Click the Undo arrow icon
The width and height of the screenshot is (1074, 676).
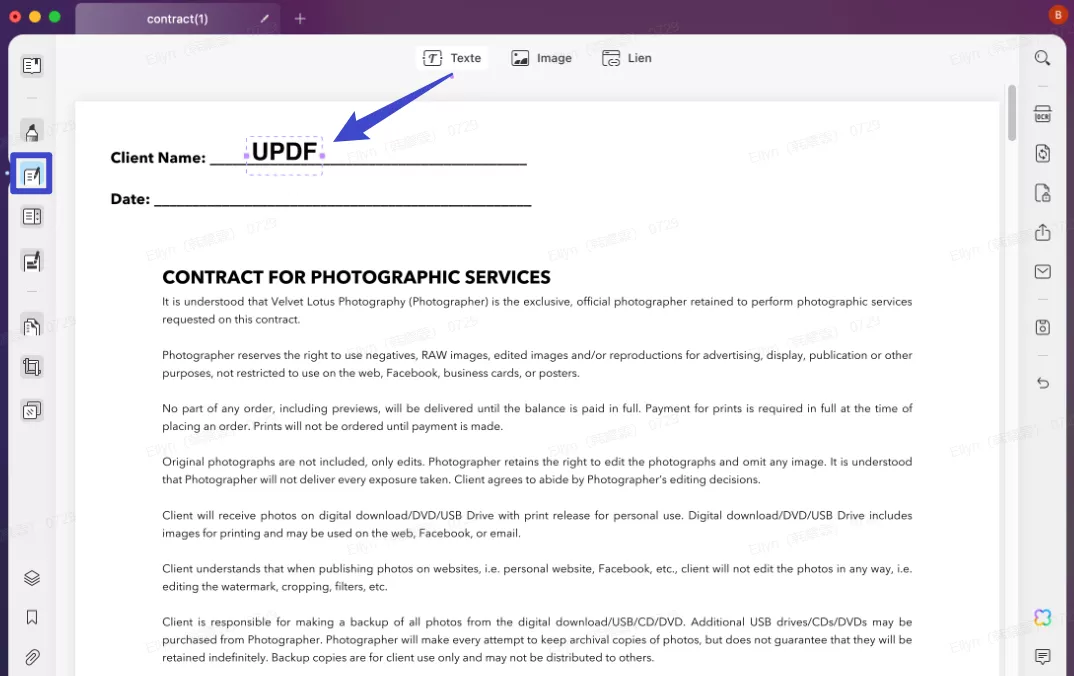tap(1042, 383)
